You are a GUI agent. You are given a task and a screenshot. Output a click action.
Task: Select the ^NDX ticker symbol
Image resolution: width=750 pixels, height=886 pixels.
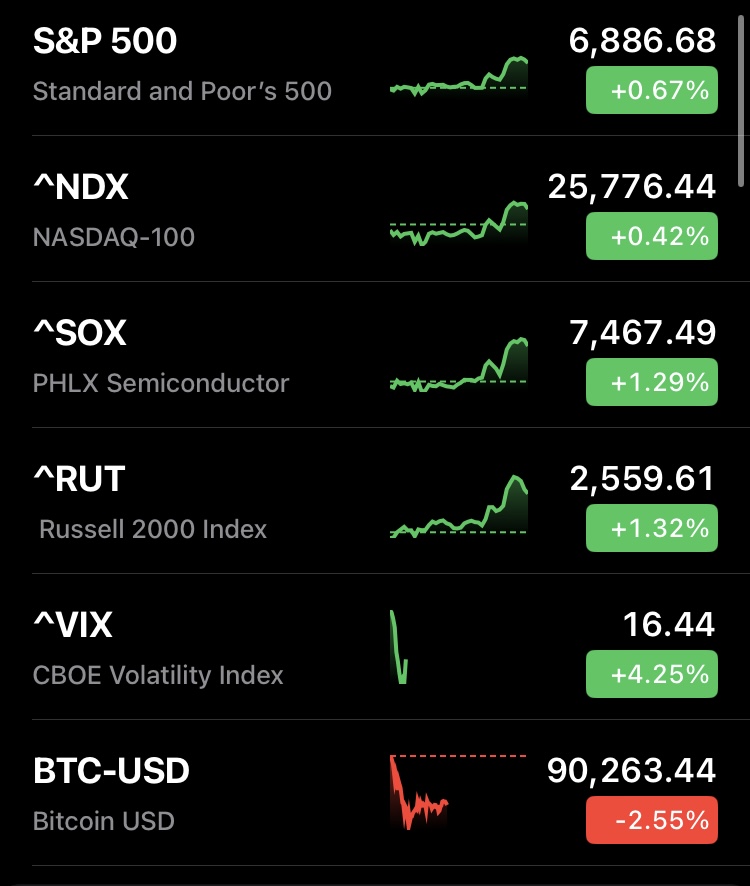point(81,187)
